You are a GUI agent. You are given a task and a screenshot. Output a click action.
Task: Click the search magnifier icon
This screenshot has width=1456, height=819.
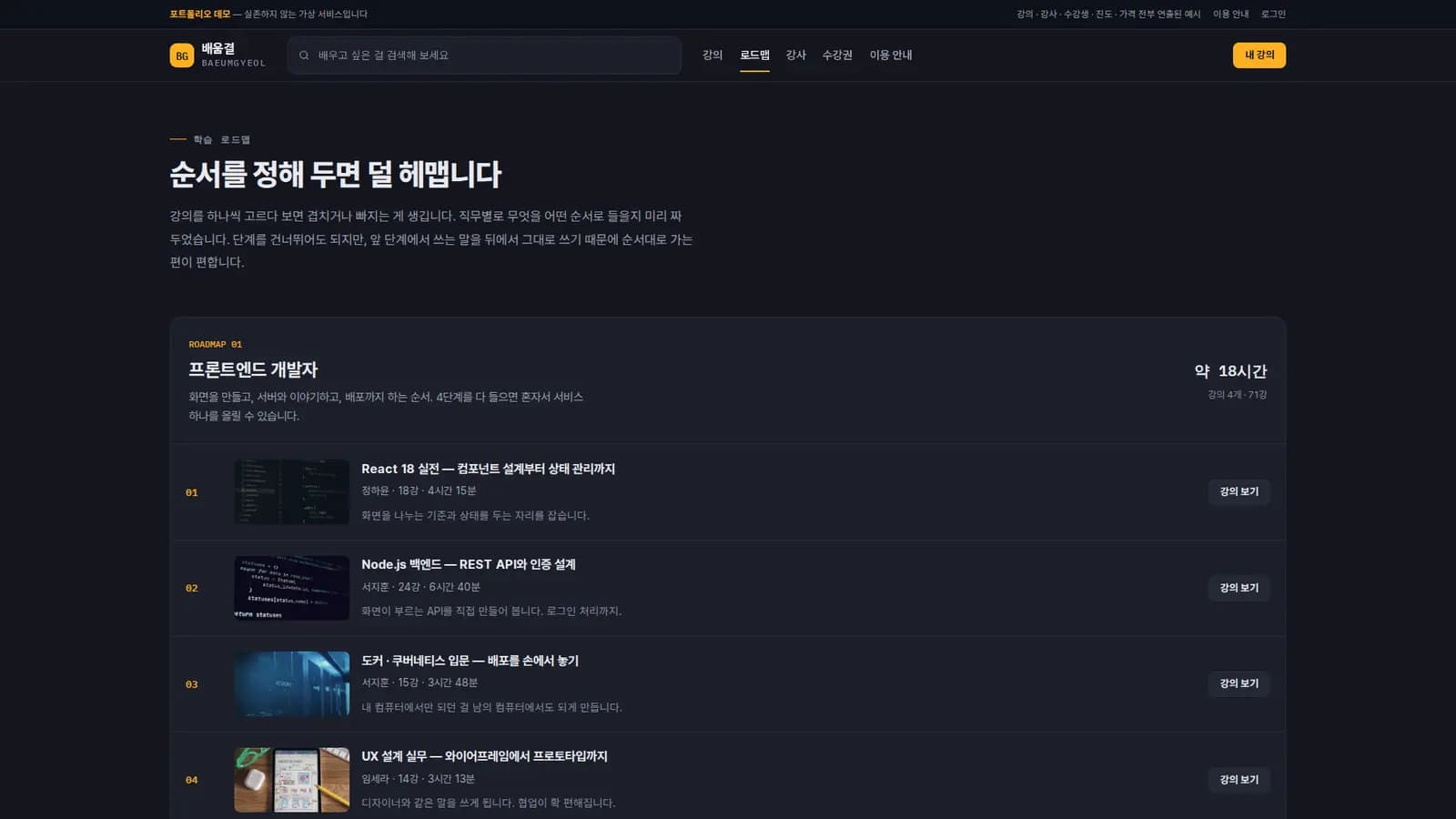[x=304, y=56]
